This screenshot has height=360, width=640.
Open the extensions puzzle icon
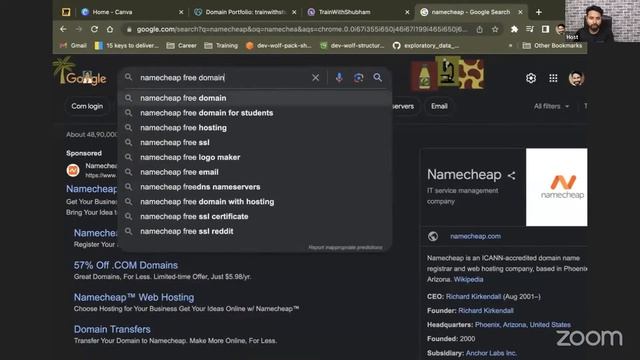tap(514, 29)
